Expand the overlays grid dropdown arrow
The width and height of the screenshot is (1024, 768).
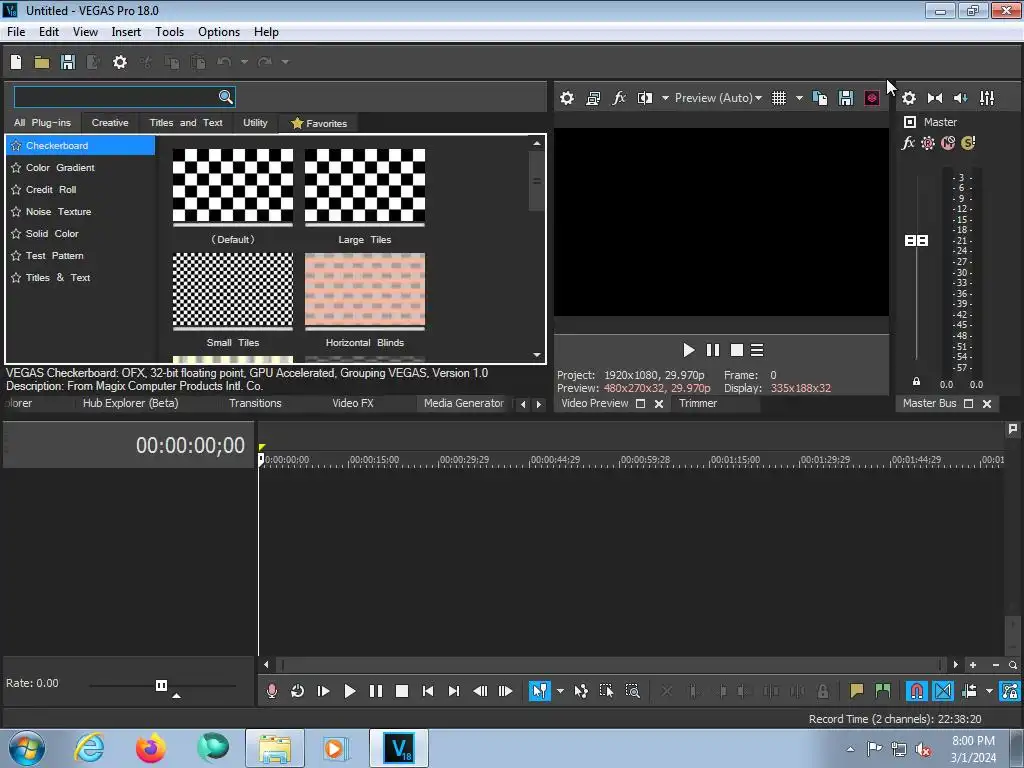tap(799, 98)
